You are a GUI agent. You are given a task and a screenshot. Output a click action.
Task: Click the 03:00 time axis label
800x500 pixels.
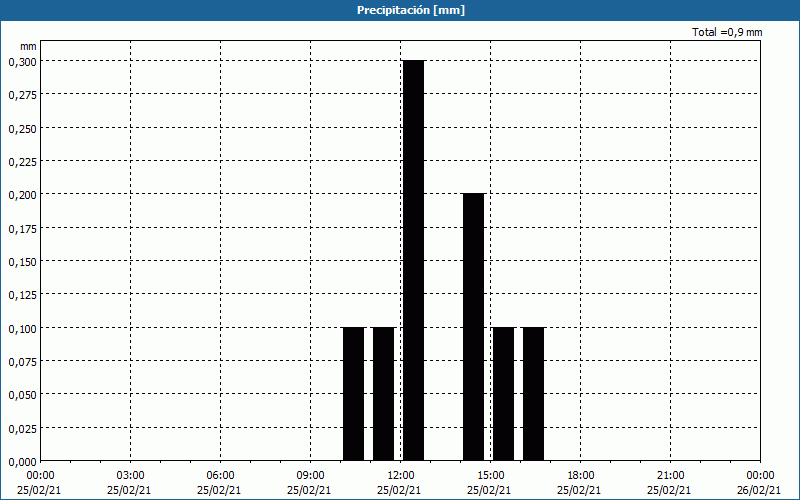pyautogui.click(x=131, y=476)
